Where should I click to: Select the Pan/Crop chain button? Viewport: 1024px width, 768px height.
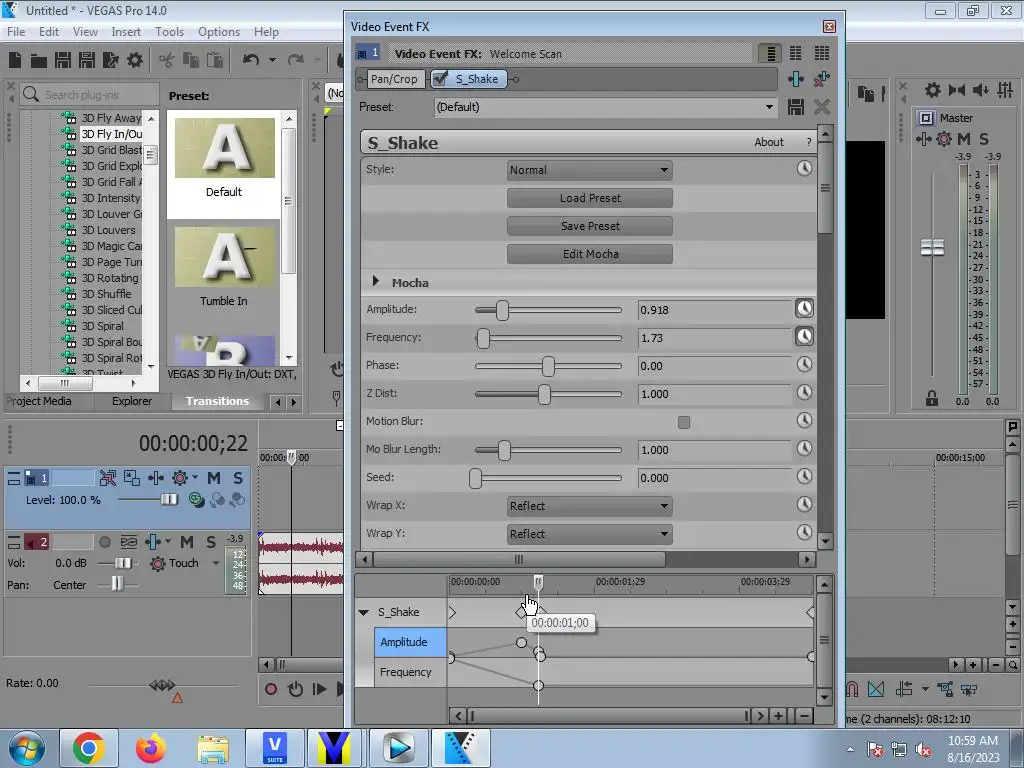(393, 79)
